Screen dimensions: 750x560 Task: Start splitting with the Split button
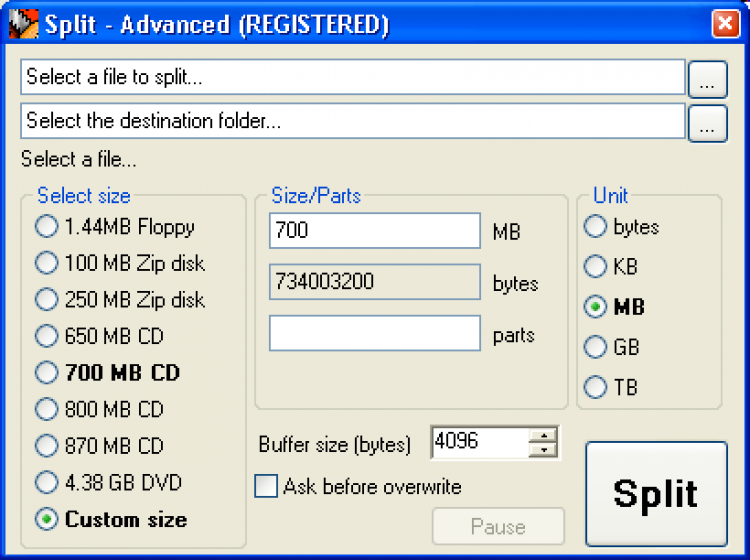pos(656,494)
